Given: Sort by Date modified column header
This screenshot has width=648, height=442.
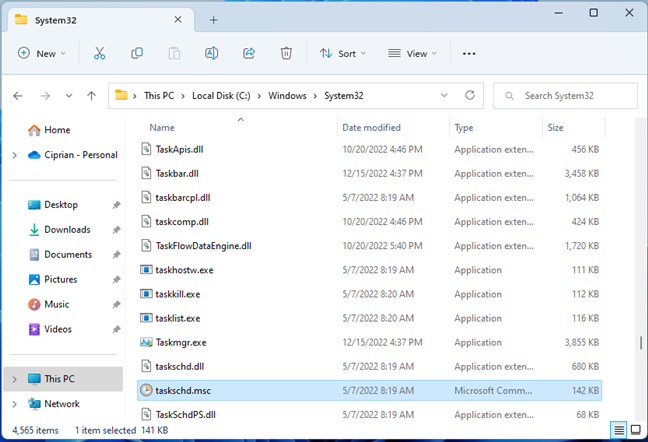Looking at the screenshot, I should tap(371, 128).
